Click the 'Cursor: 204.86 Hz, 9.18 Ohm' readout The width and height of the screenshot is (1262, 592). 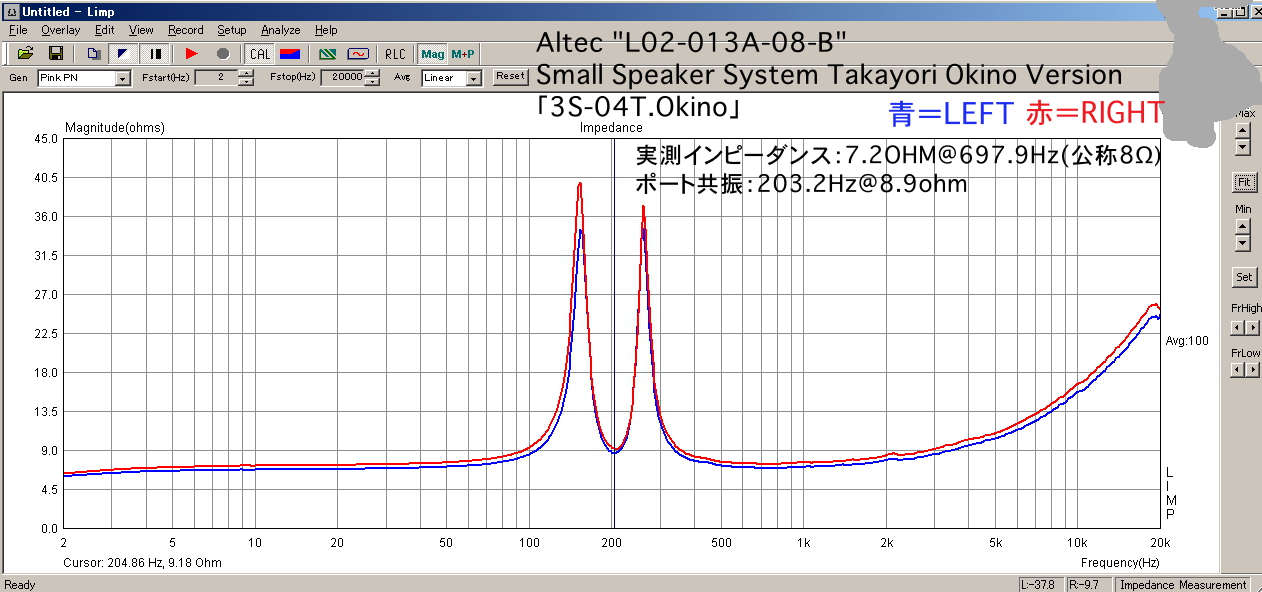tap(142, 563)
